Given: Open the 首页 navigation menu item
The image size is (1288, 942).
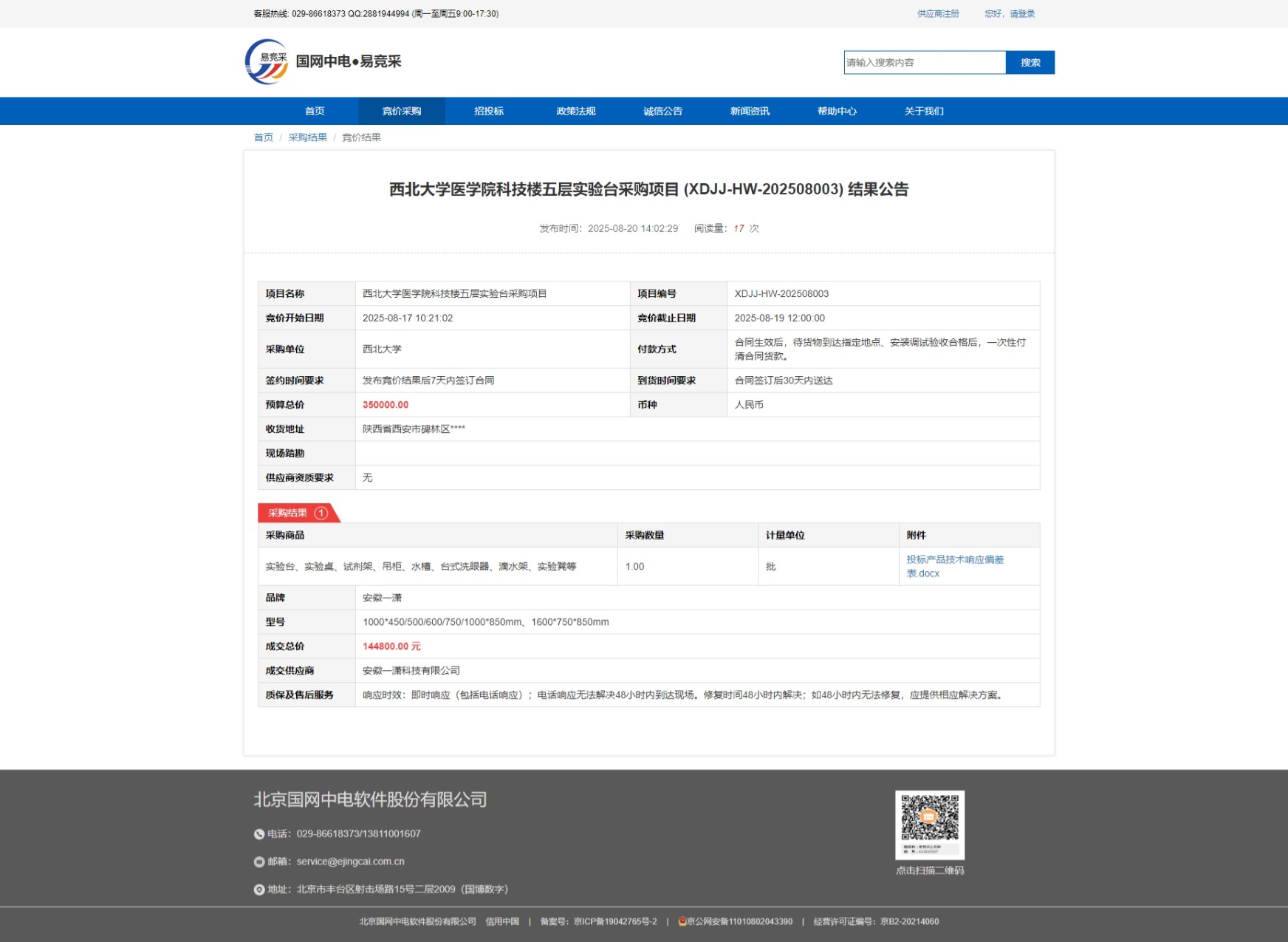Looking at the screenshot, I should coord(315,112).
